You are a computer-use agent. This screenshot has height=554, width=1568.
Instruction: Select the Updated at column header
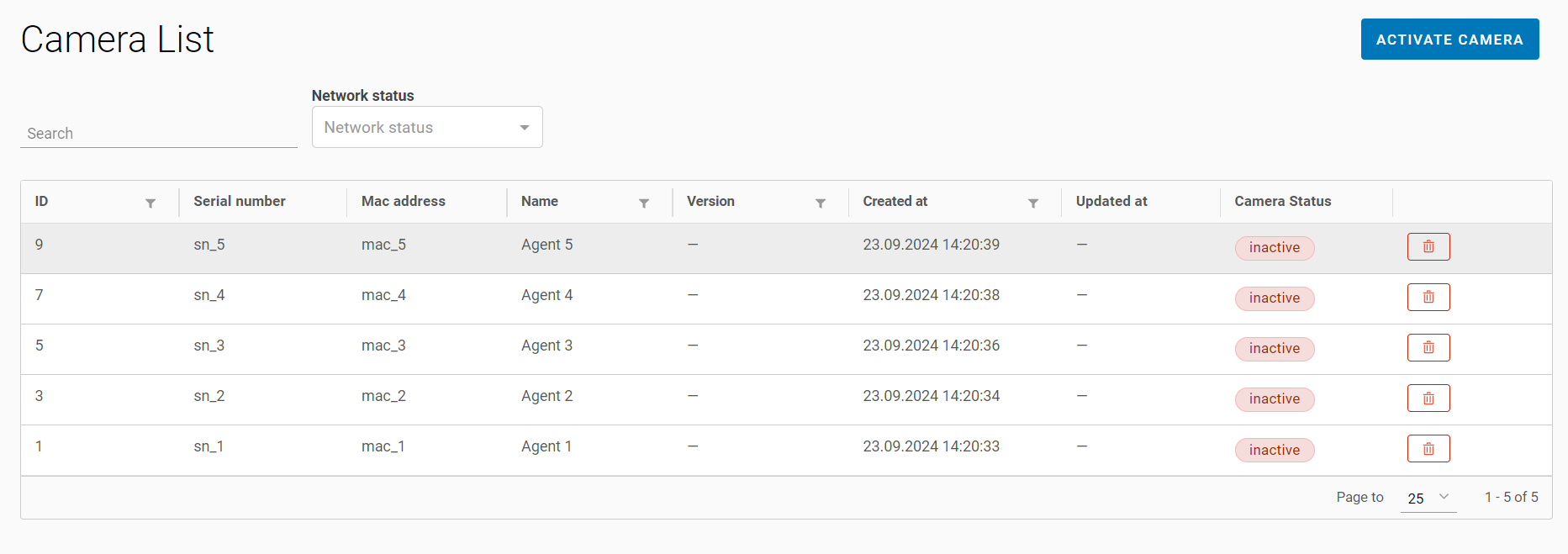click(x=1111, y=201)
